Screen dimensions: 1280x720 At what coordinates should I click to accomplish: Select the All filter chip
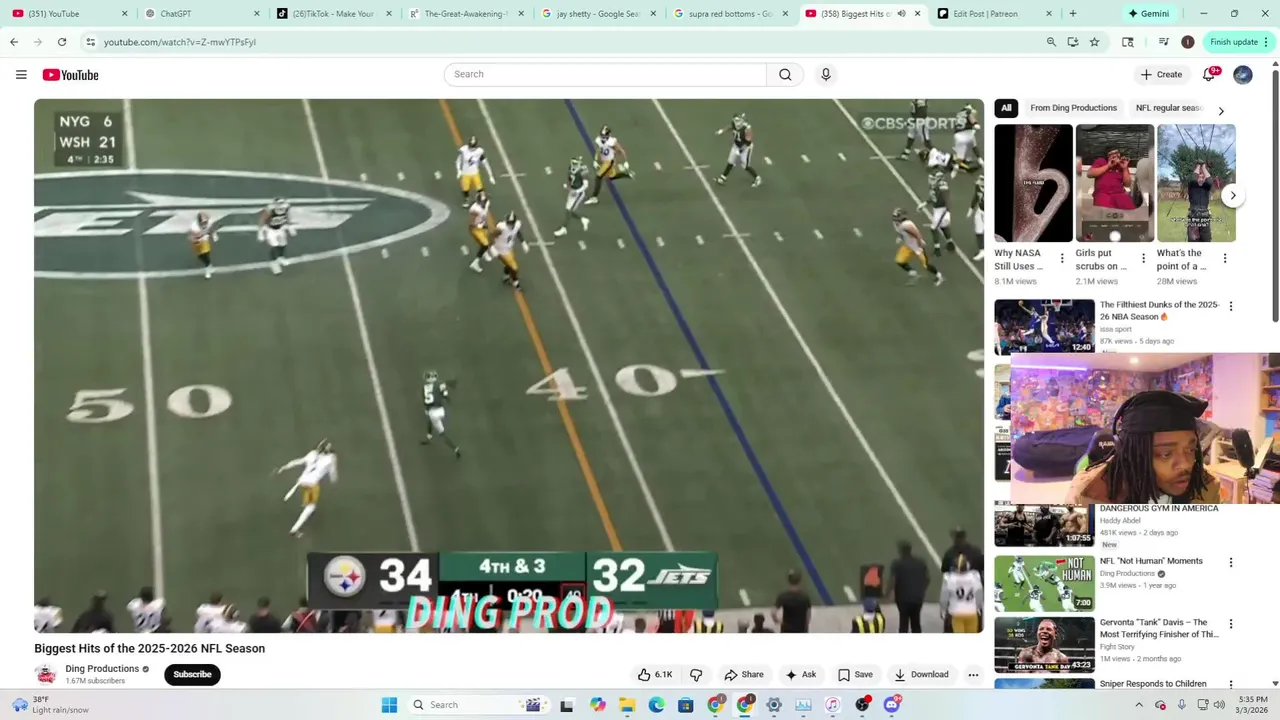click(x=1006, y=108)
